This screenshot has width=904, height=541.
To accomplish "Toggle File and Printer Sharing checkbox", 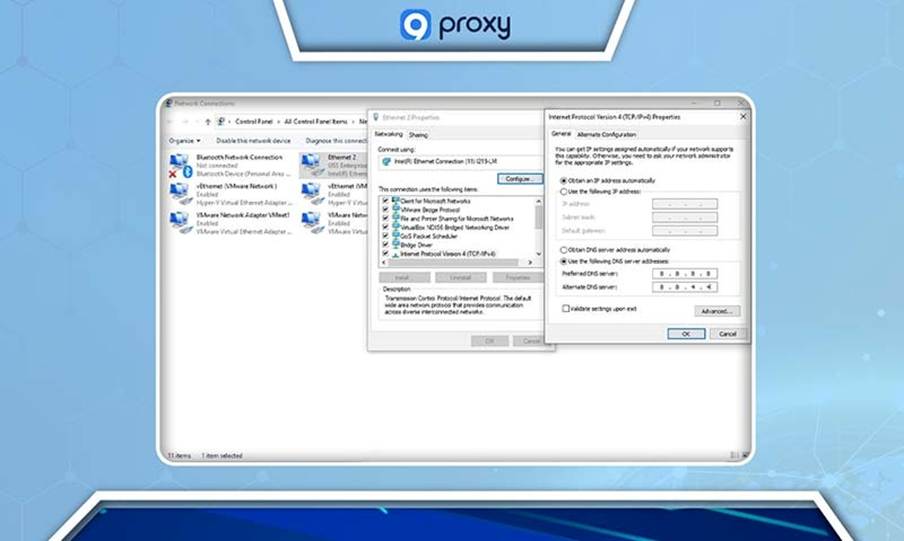I will tap(386, 219).
